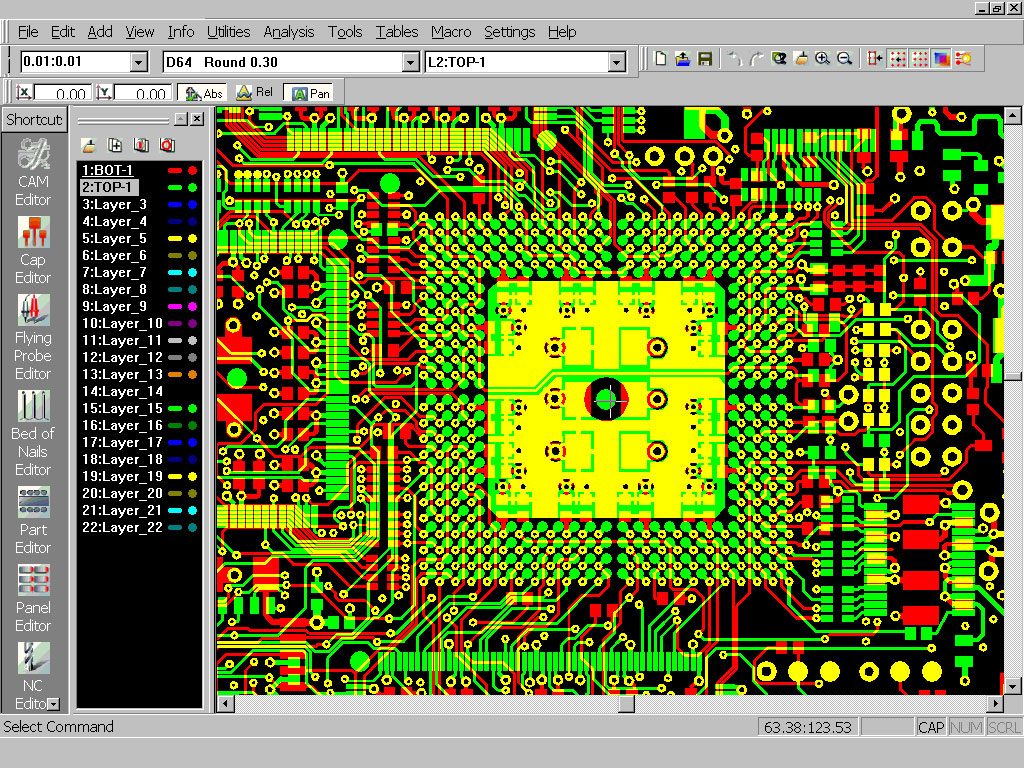Open the D64 Round 0.30 aperture dropdown

click(410, 62)
